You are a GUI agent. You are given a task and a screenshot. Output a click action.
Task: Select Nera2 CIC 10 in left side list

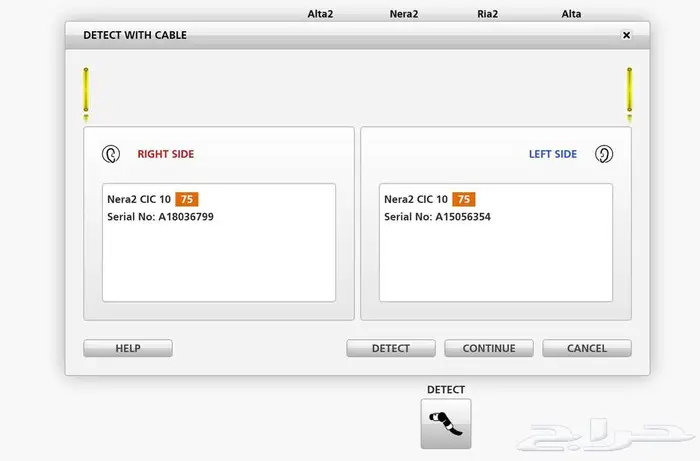click(x=416, y=200)
